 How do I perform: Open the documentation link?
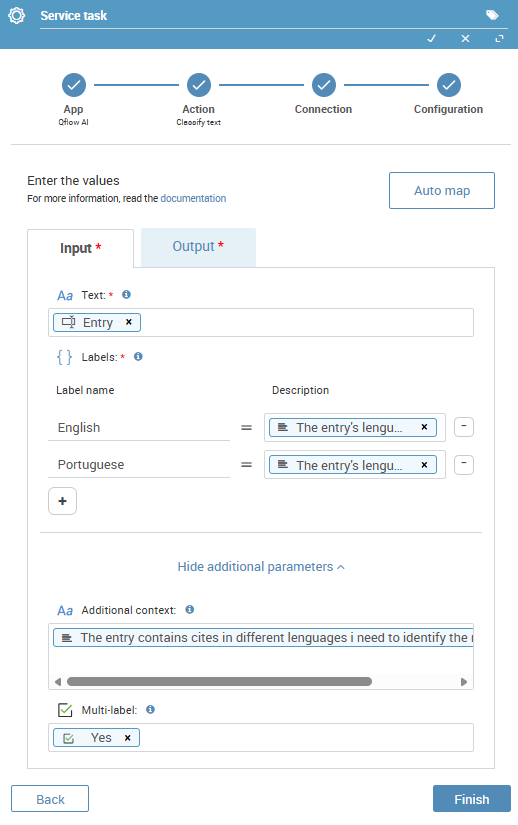(193, 198)
